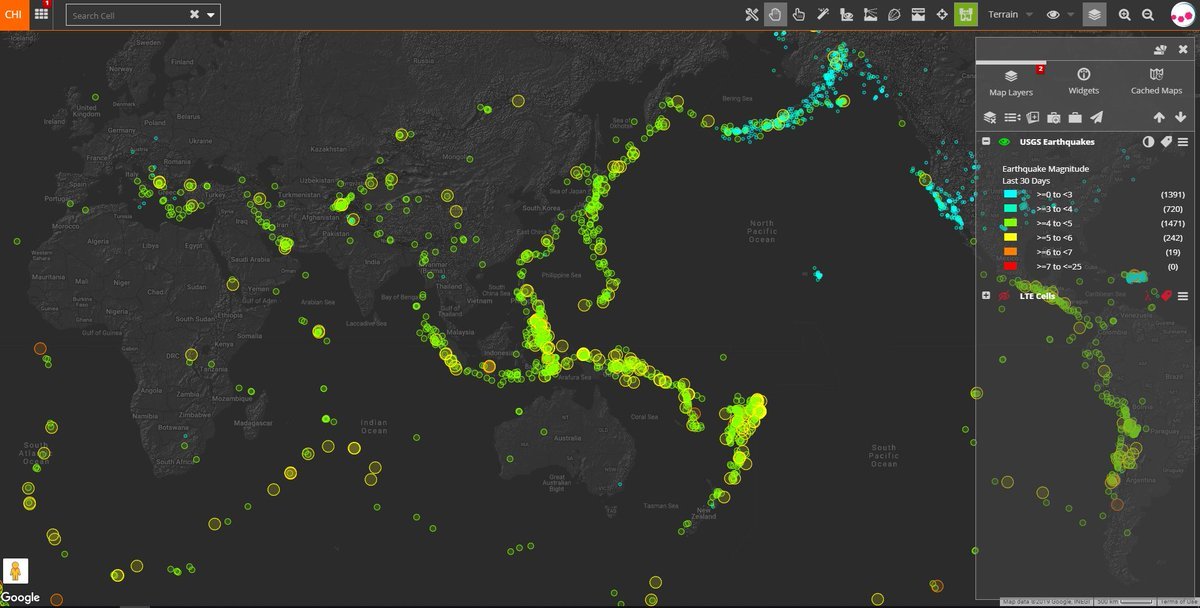
Task: Open the layers stack toolbar button
Action: point(1095,15)
